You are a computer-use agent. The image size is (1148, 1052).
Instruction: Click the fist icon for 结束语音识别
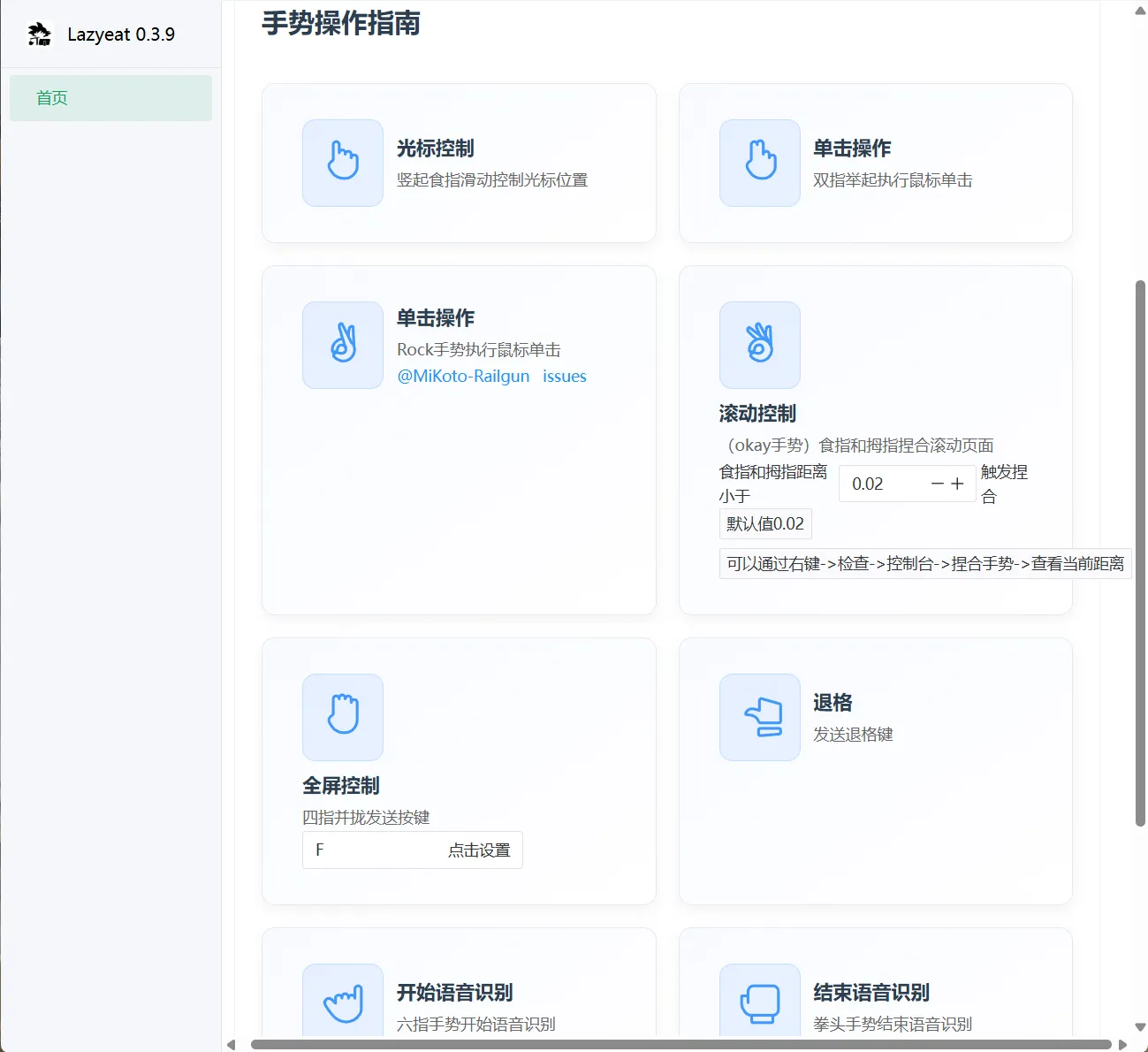759,1001
